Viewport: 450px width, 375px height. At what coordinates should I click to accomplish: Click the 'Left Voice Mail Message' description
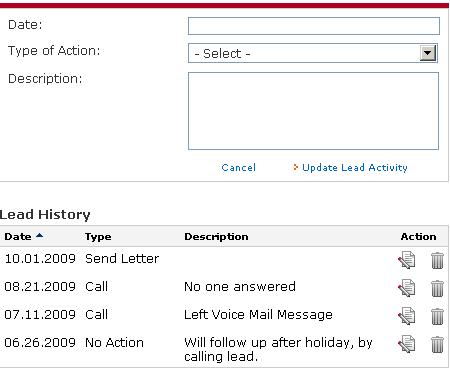pyautogui.click(x=258, y=315)
